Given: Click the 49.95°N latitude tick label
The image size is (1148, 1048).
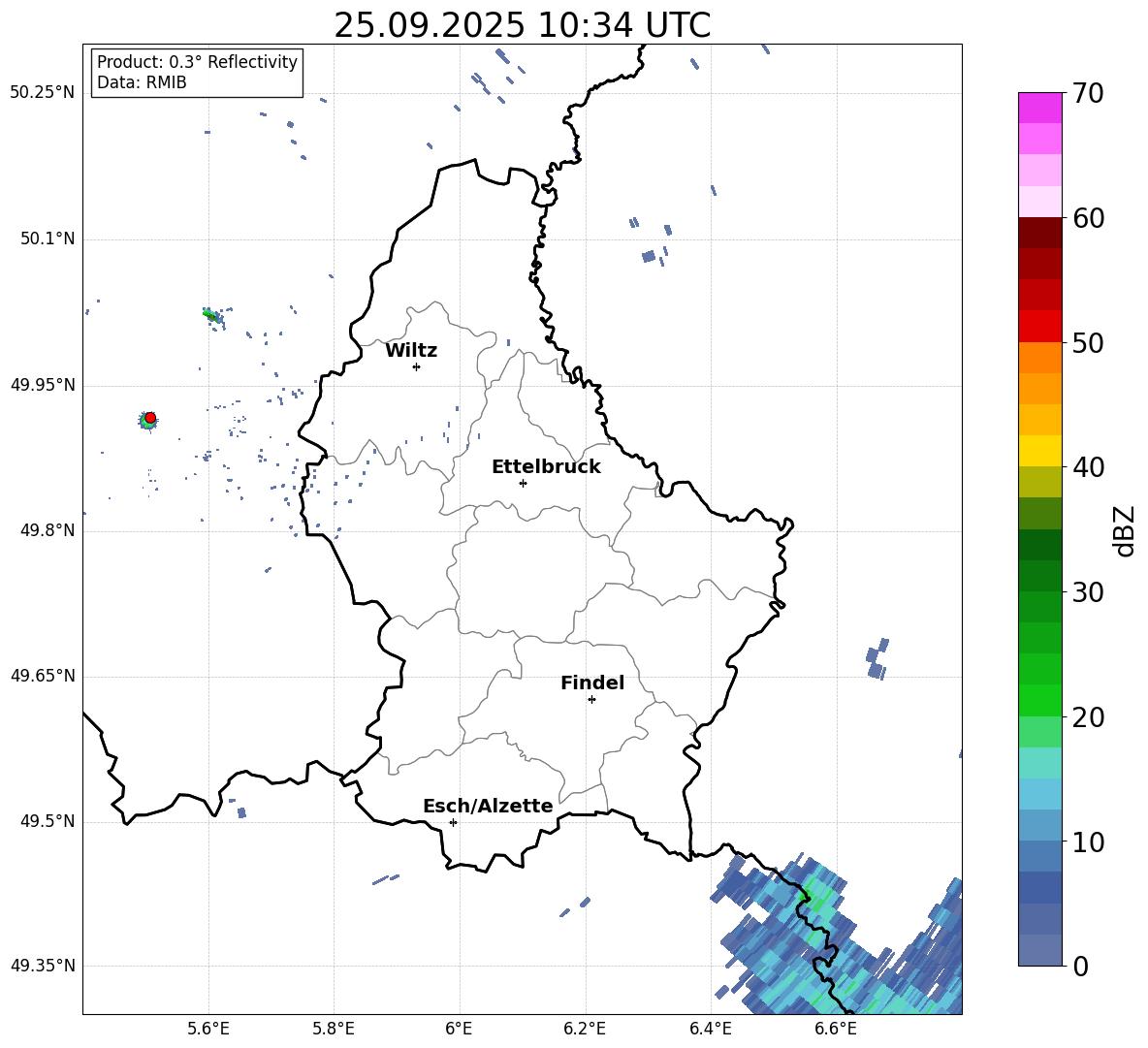Looking at the screenshot, I should click(x=43, y=385).
